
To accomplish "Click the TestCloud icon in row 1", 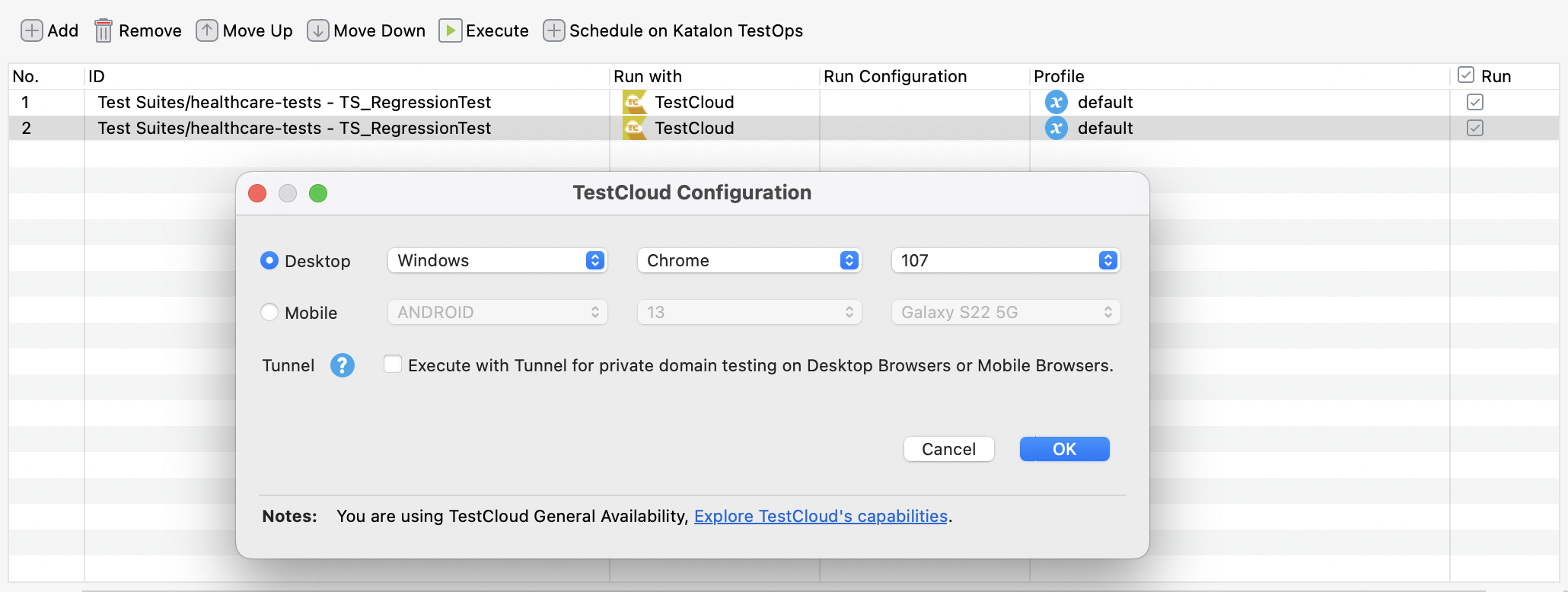I will 634,102.
